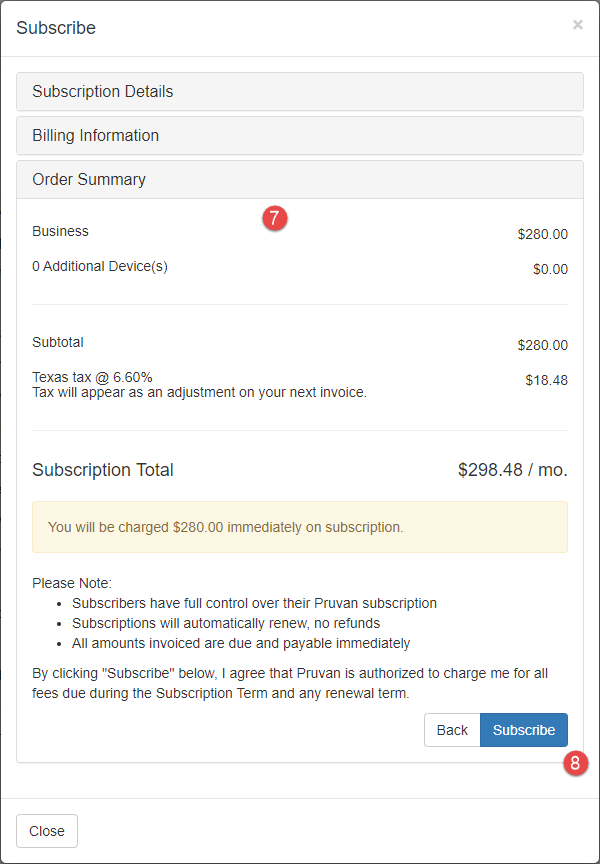Click the $0.00 additional device price
This screenshot has height=864, width=600.
[550, 269]
